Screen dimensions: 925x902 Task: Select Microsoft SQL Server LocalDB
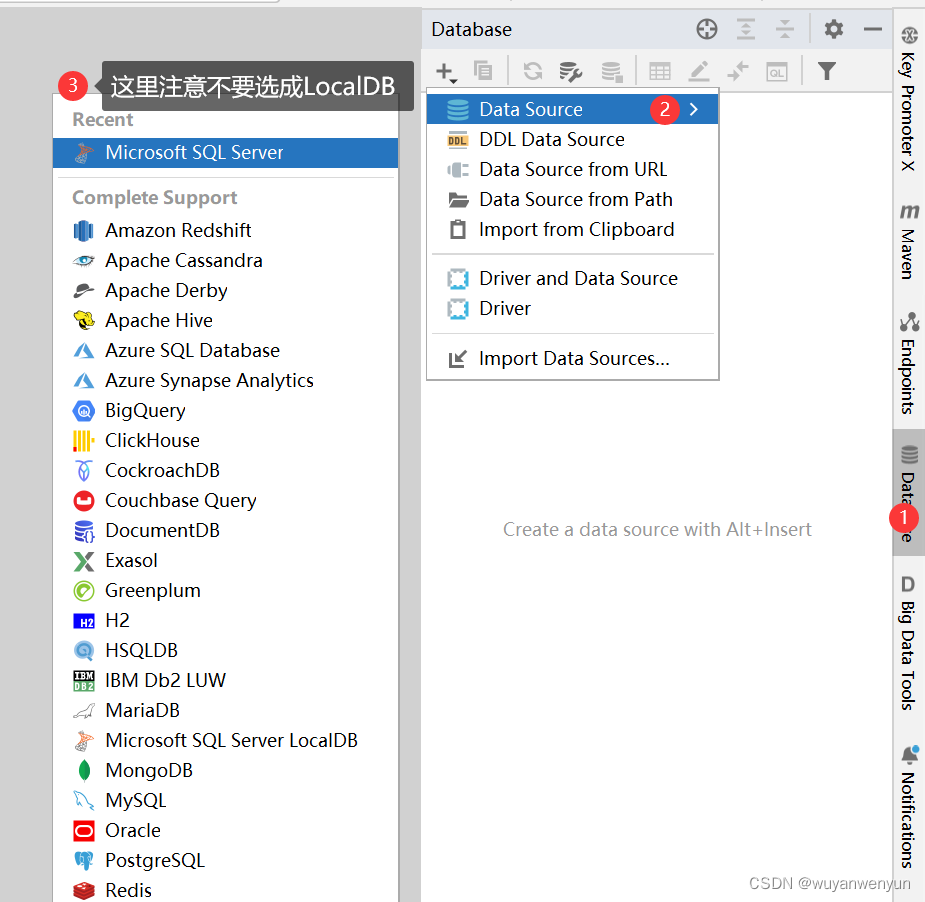tap(225, 741)
